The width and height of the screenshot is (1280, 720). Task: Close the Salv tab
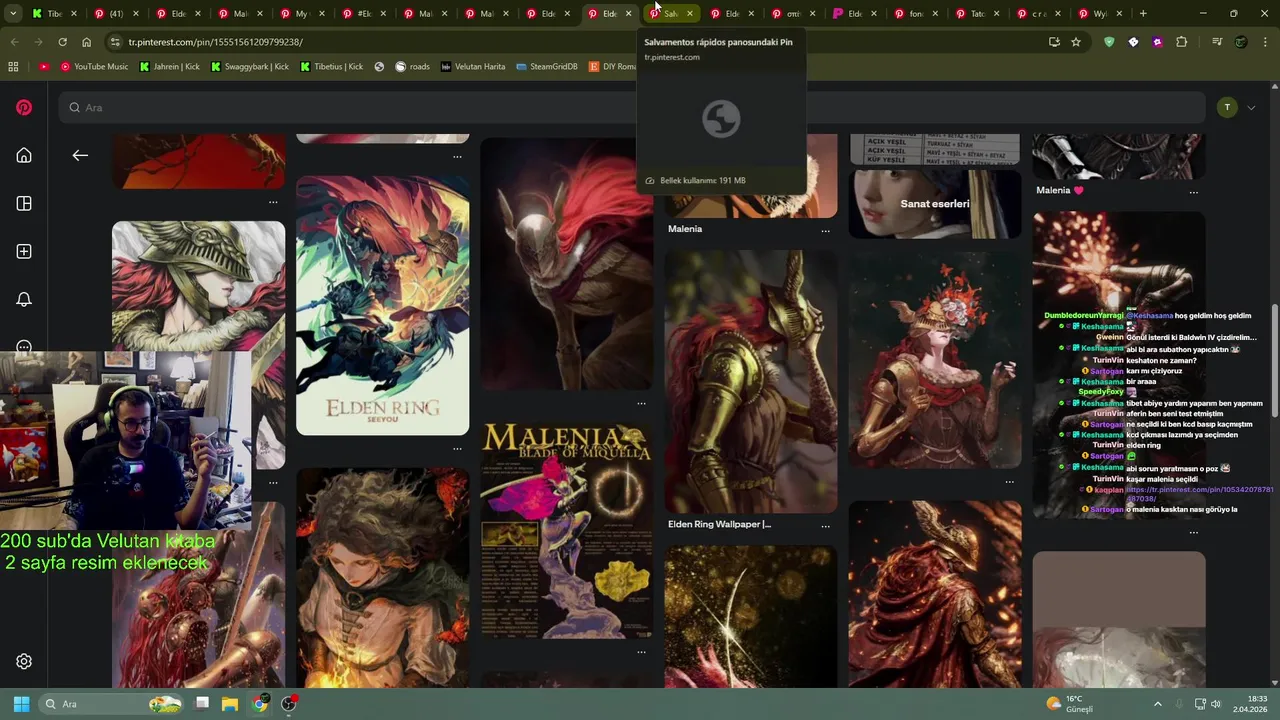click(690, 14)
